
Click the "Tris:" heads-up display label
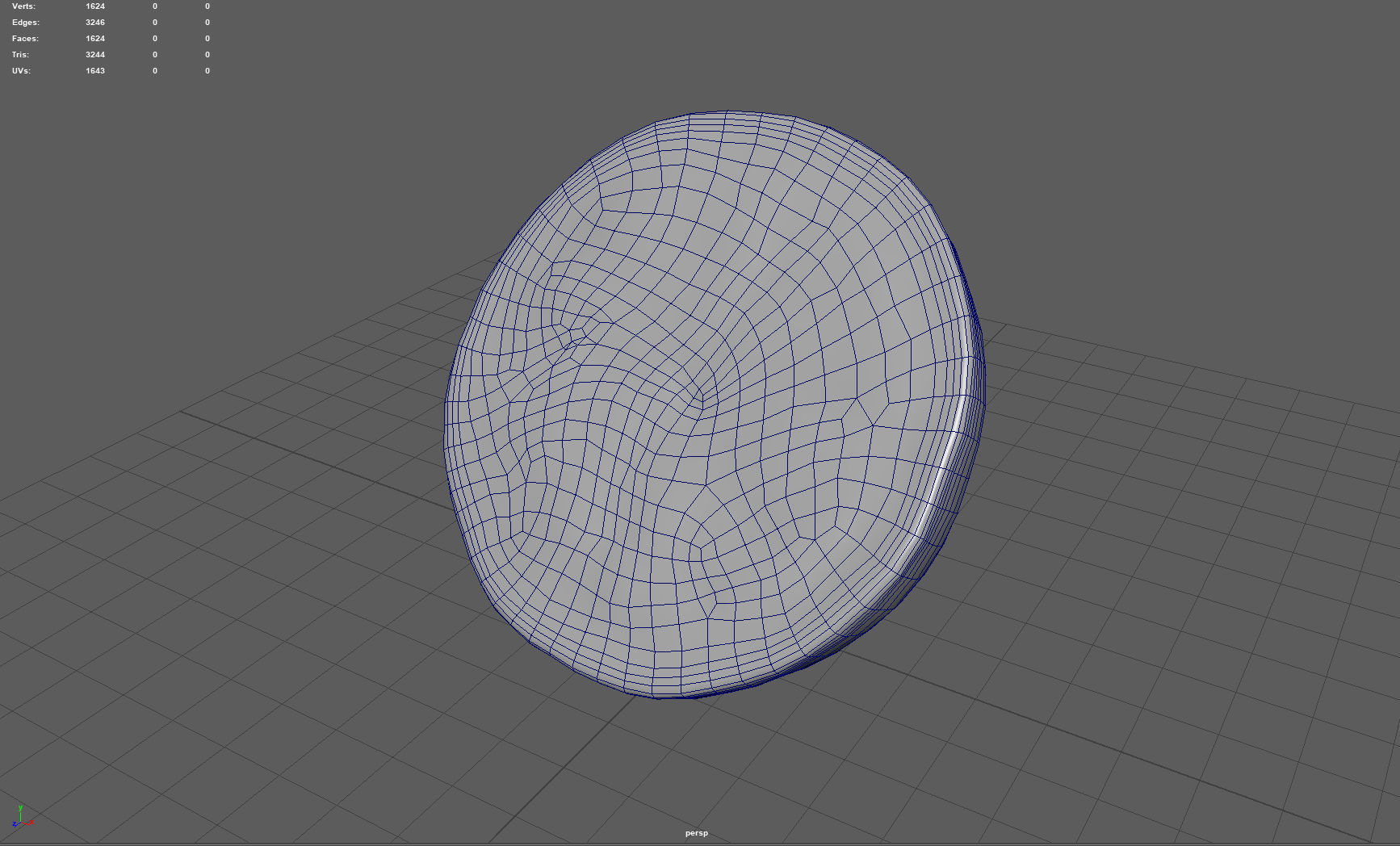20,55
